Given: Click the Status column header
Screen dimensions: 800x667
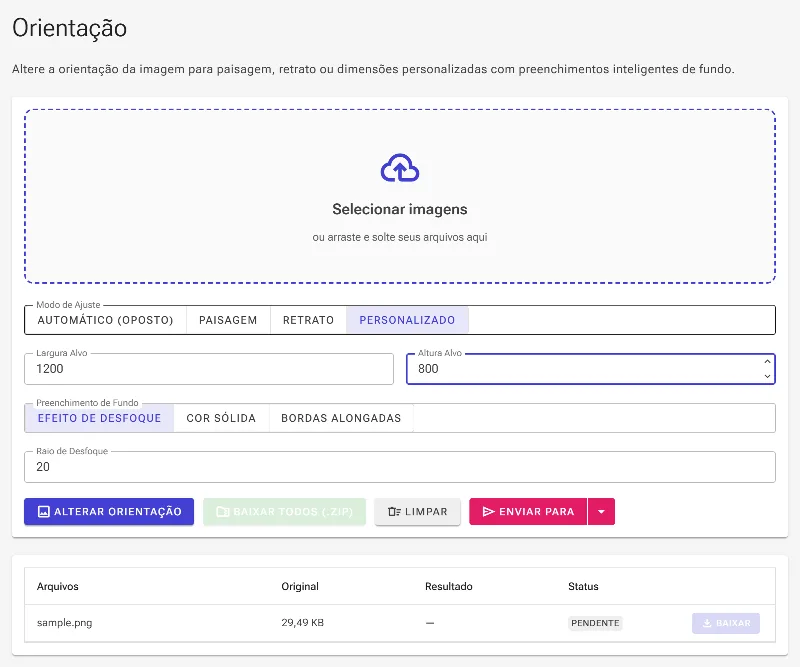Looking at the screenshot, I should click(583, 586).
